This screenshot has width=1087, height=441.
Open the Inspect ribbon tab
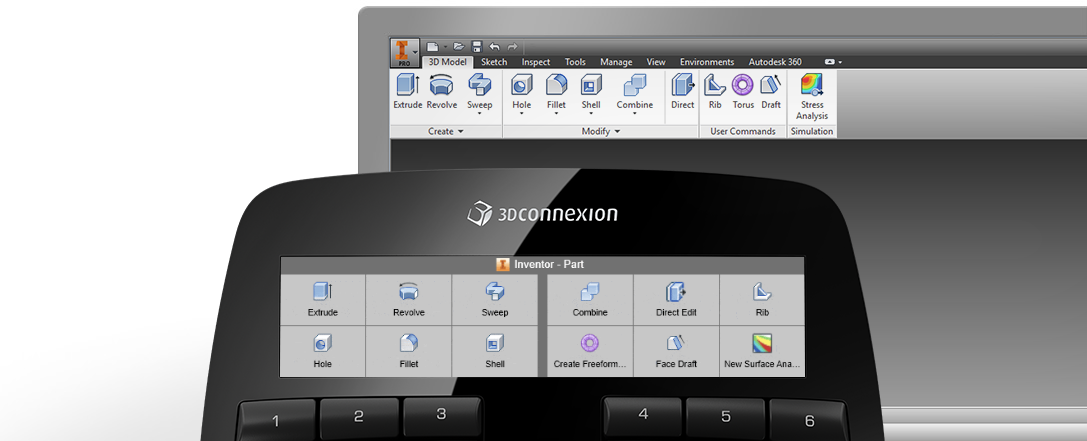536,62
